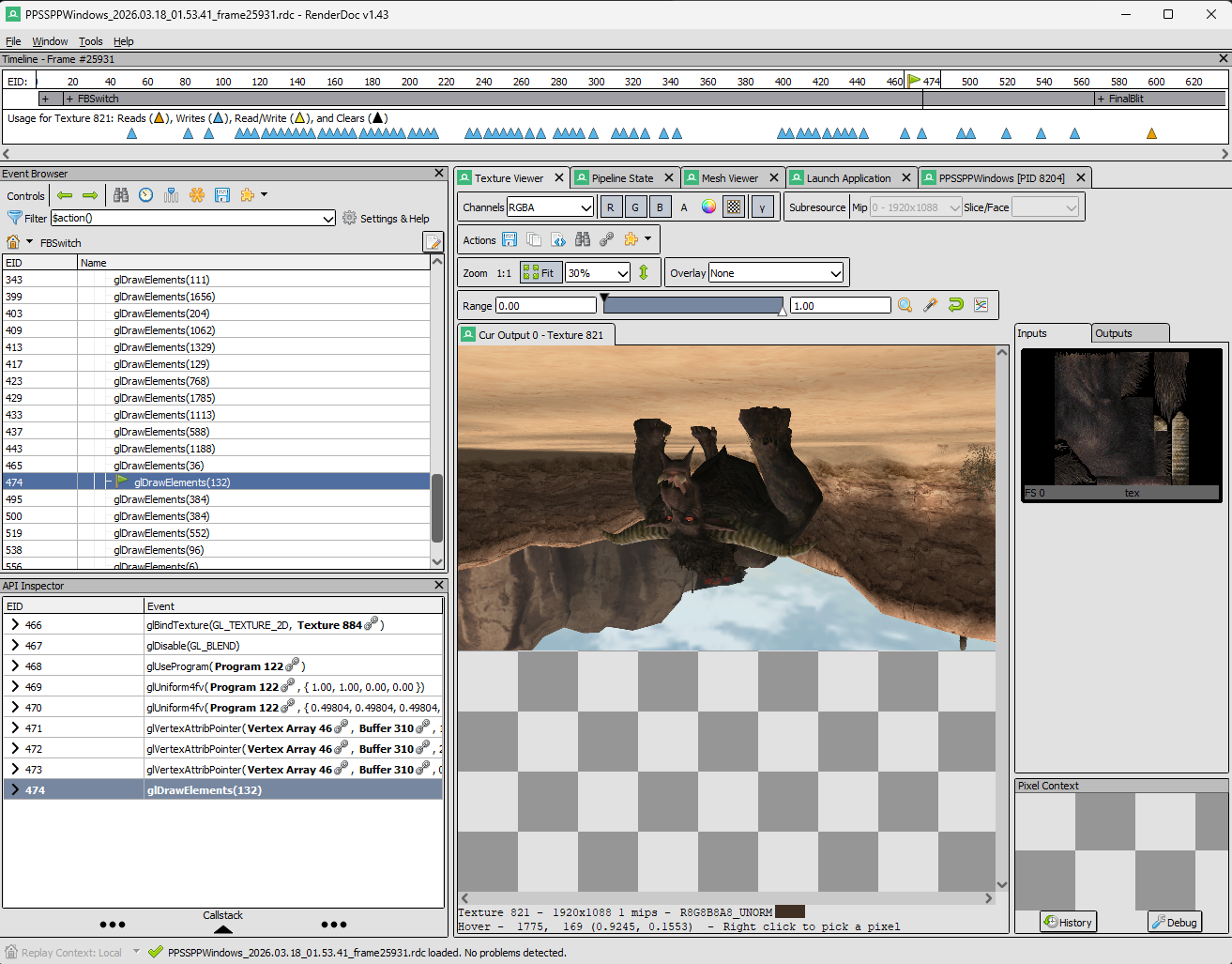Click the Debug button in Pixel Context
1232x964 pixels.
(x=1174, y=923)
